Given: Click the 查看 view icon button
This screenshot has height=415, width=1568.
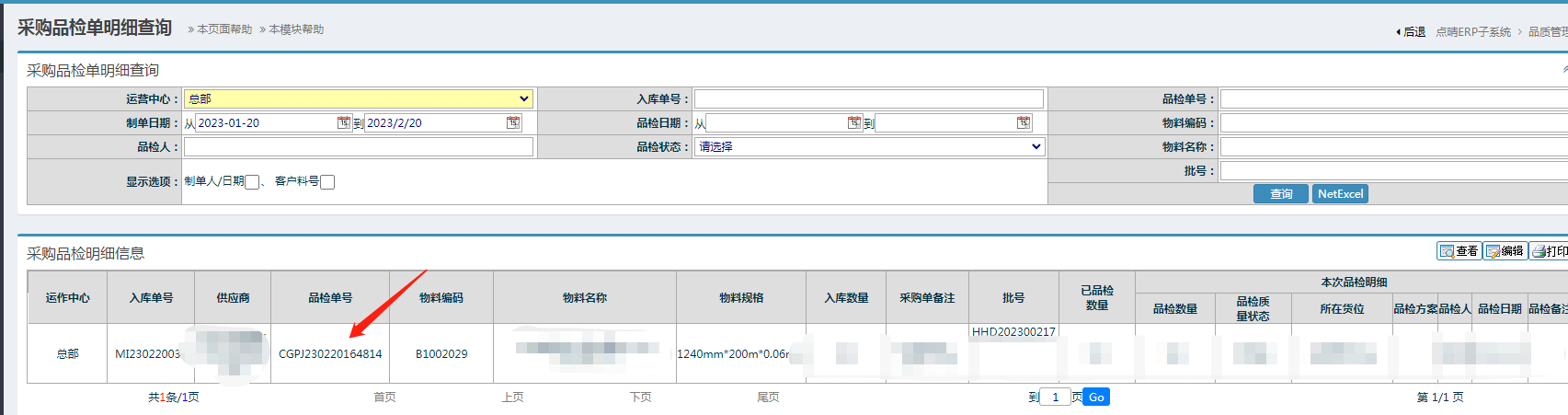Looking at the screenshot, I should (1459, 251).
